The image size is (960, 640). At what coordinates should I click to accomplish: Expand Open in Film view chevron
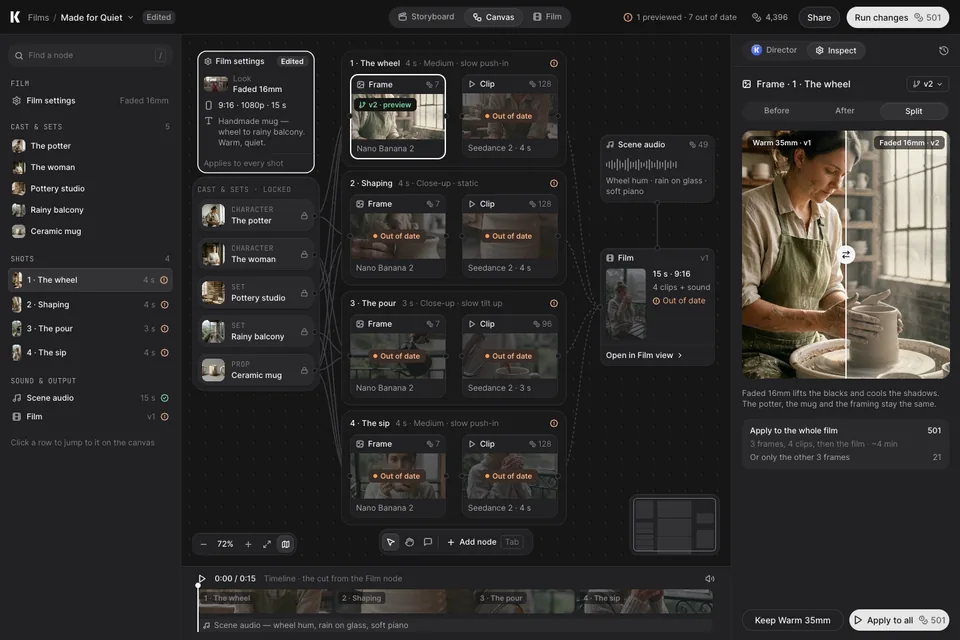(x=680, y=355)
